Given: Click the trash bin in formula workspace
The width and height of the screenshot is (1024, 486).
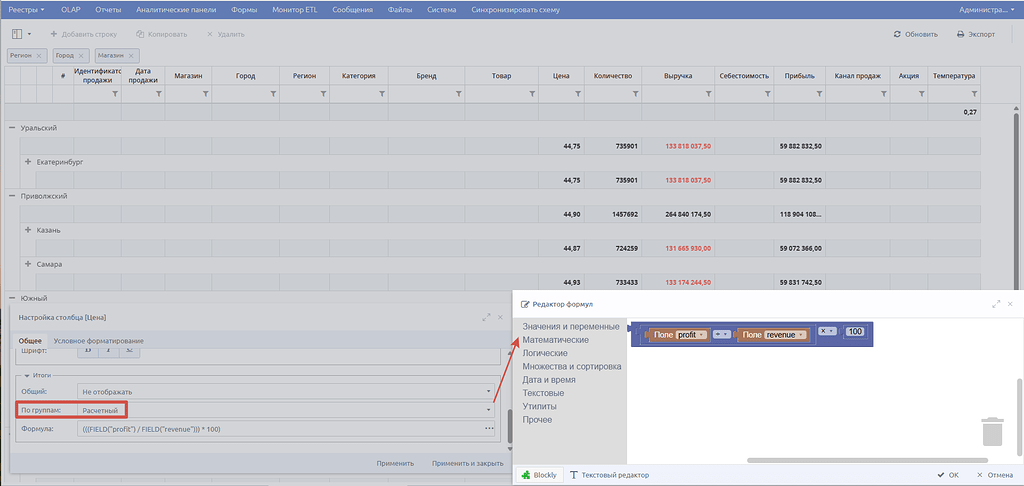Looking at the screenshot, I should 992,432.
